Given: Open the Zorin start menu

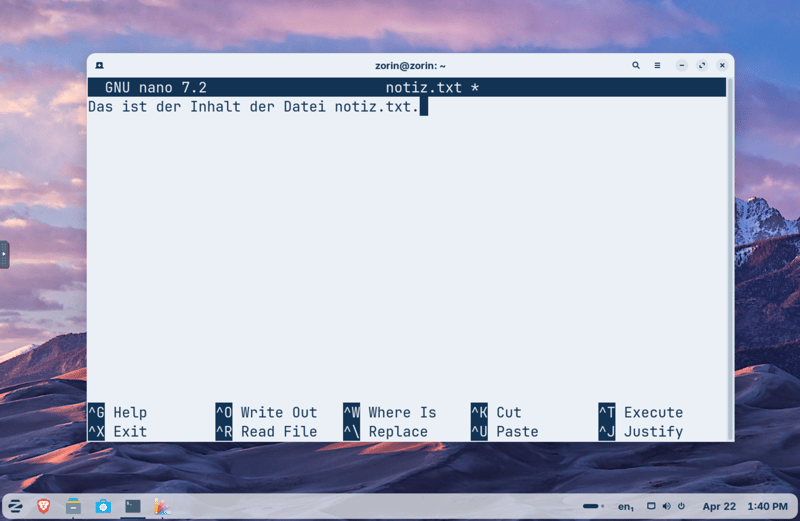Looking at the screenshot, I should (x=16, y=506).
